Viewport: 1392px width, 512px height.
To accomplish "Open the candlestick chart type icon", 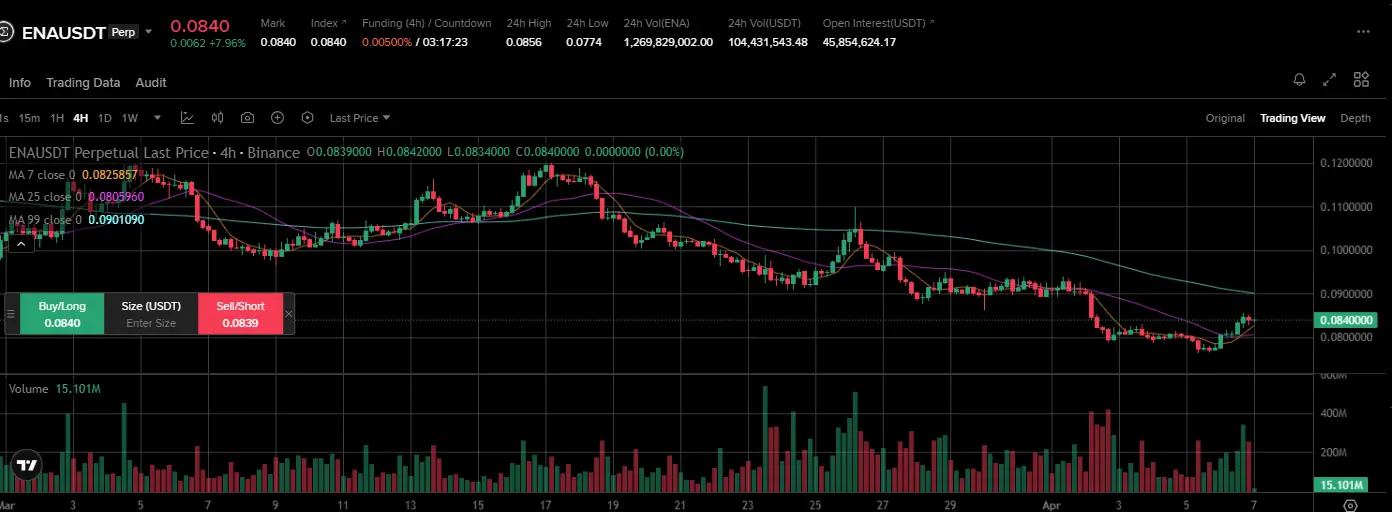I will (217, 118).
